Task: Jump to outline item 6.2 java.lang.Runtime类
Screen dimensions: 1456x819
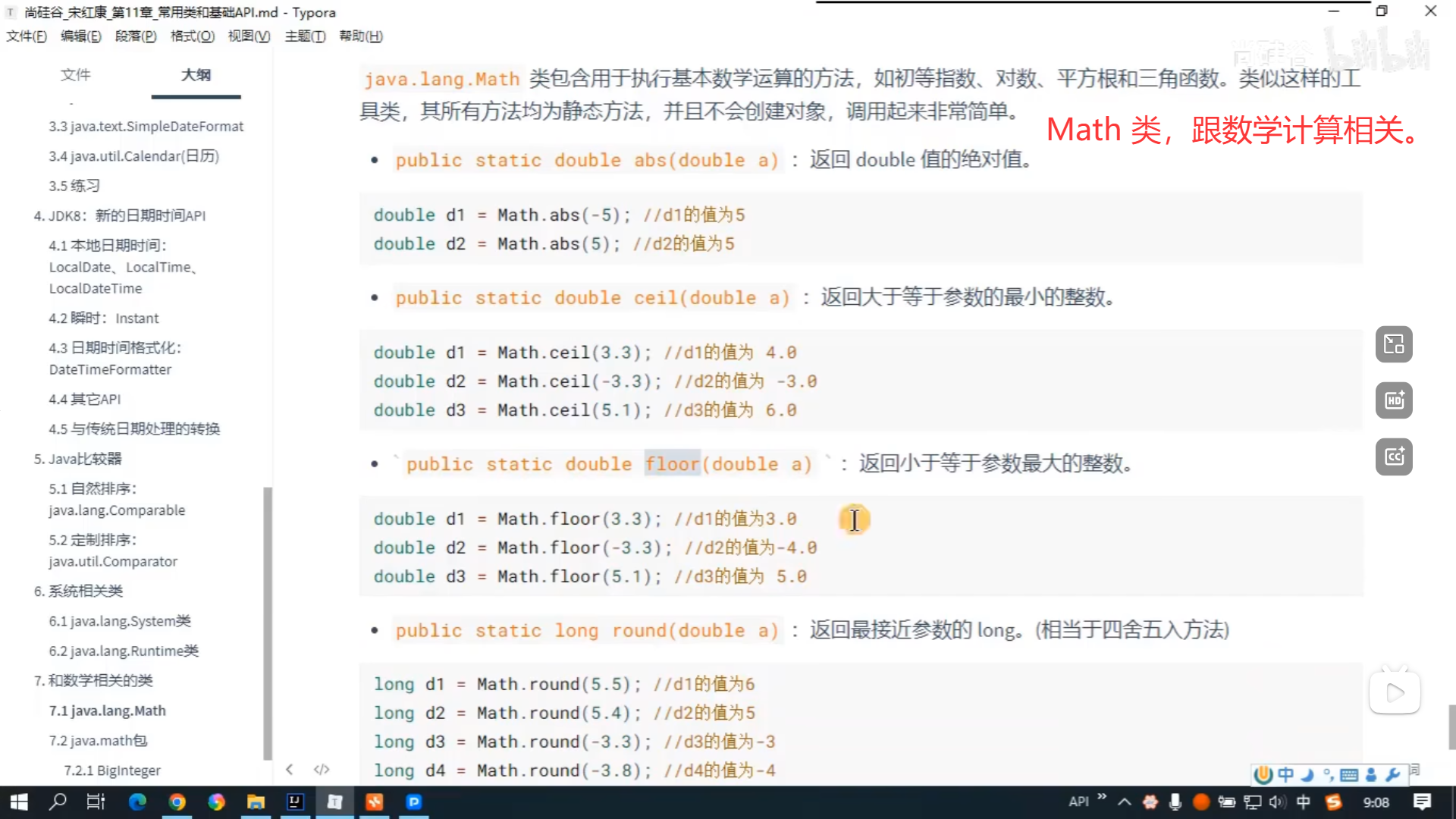Action: [x=124, y=651]
